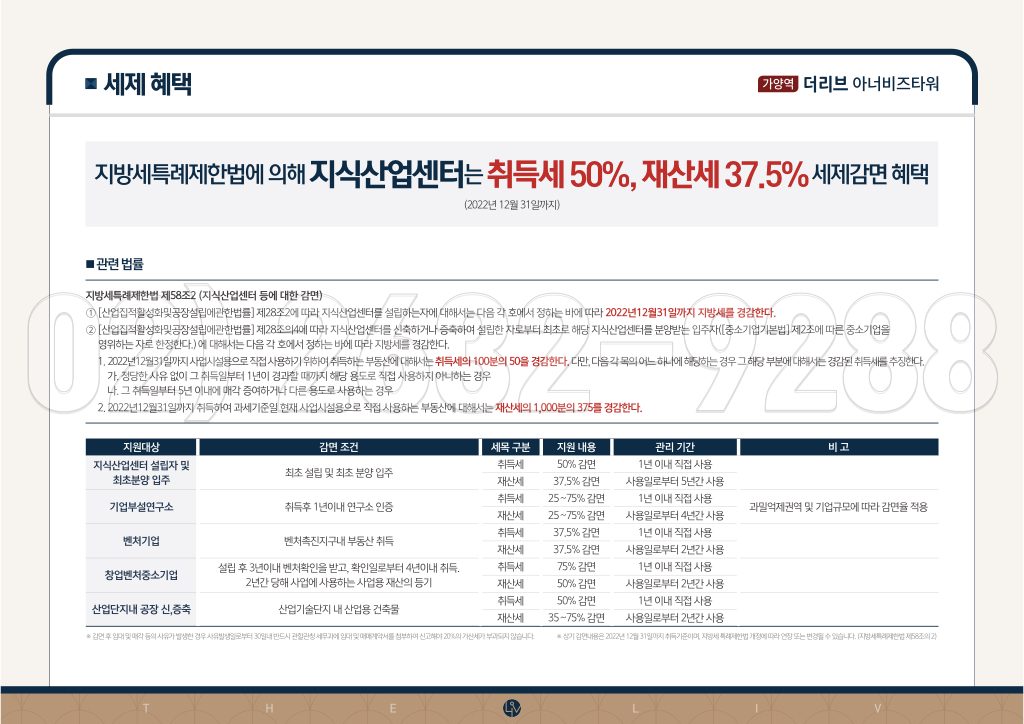Click the 감면 조건 column header
The width and height of the screenshot is (1024, 724).
(x=339, y=447)
